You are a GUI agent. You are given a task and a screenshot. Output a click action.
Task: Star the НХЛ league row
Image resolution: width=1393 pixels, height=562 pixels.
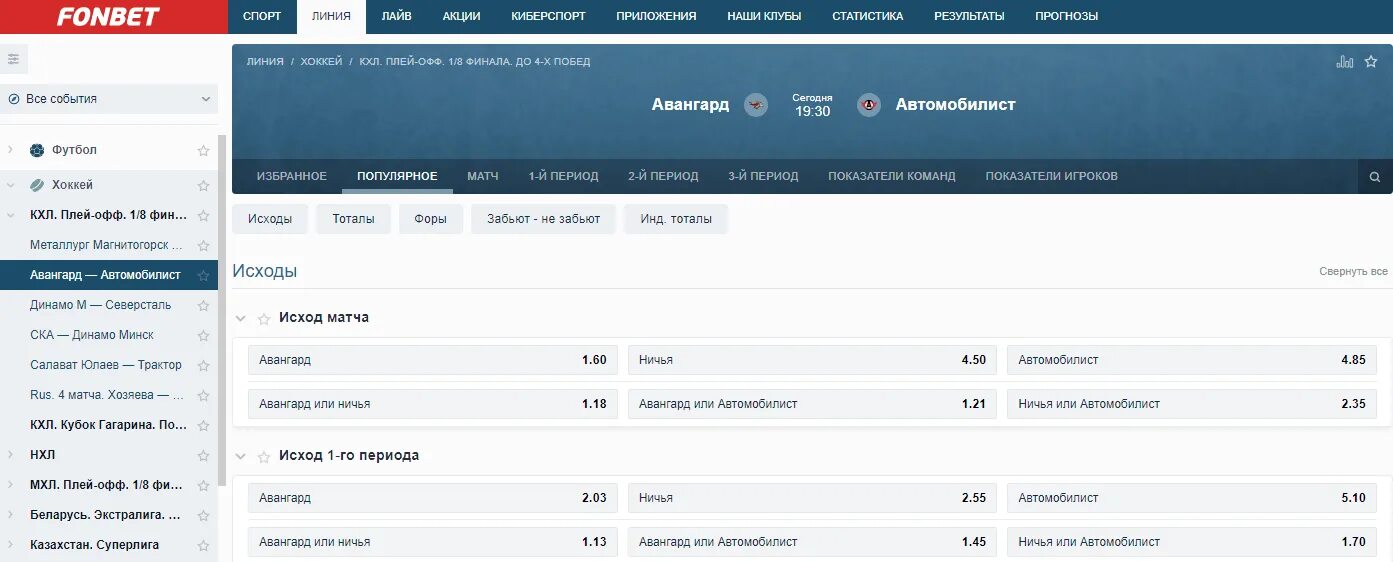(x=204, y=455)
